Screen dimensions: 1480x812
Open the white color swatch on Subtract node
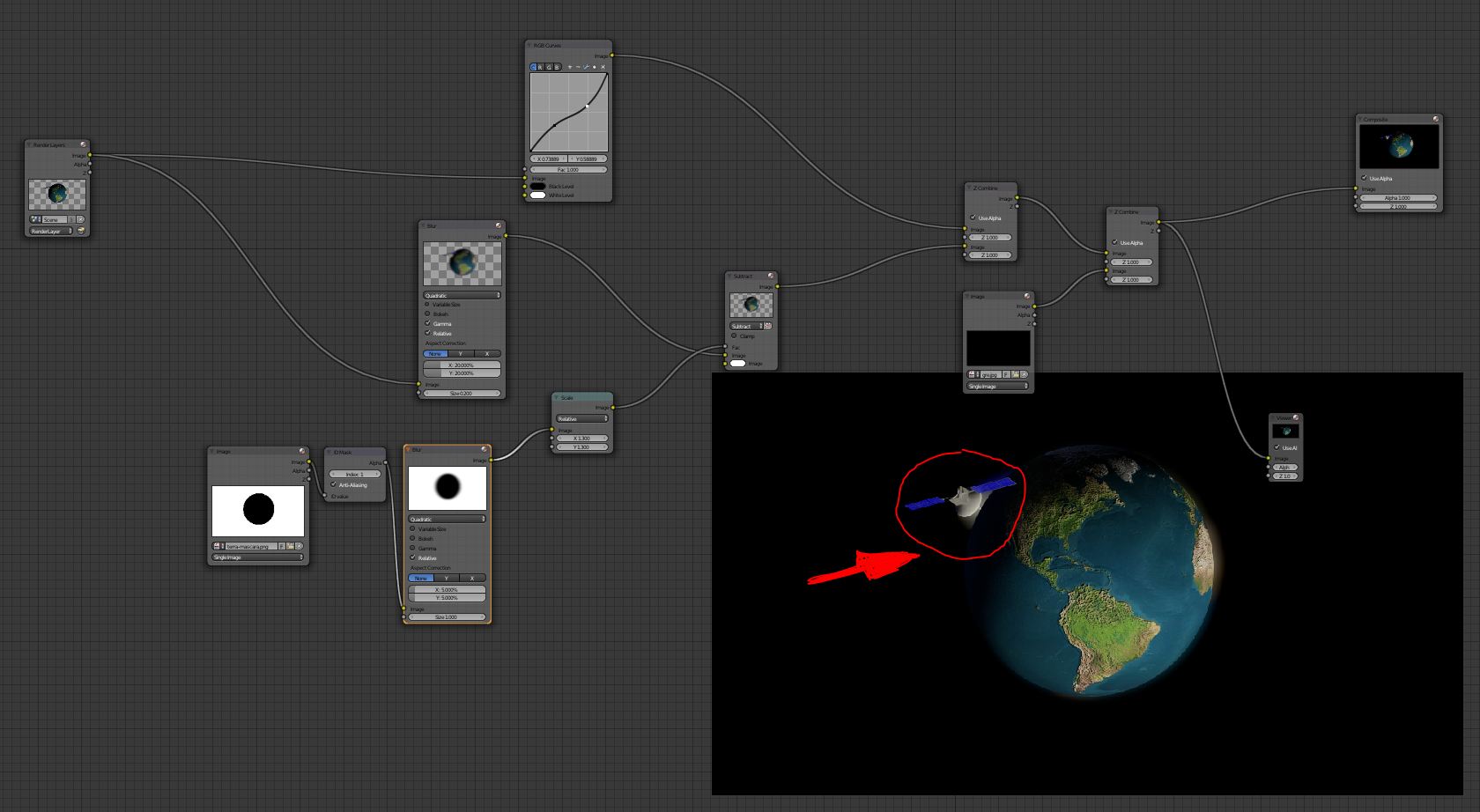737,363
